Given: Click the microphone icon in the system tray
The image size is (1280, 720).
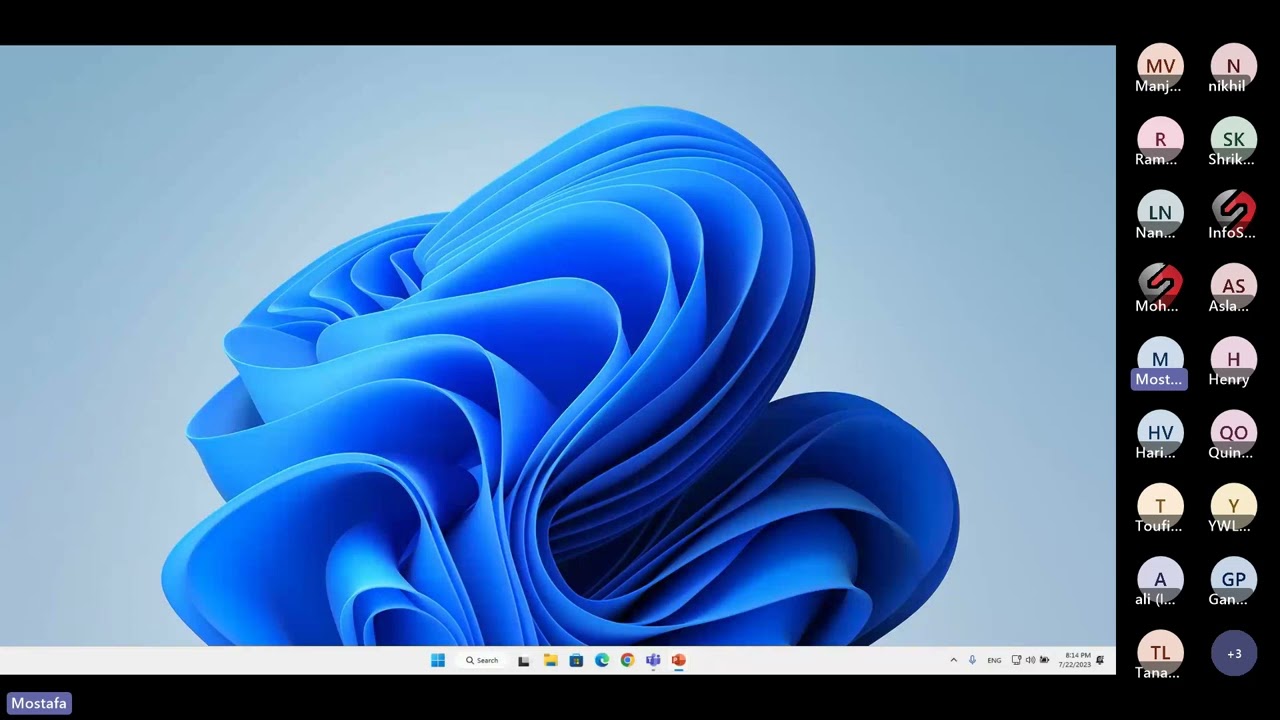Looking at the screenshot, I should click(x=972, y=660).
